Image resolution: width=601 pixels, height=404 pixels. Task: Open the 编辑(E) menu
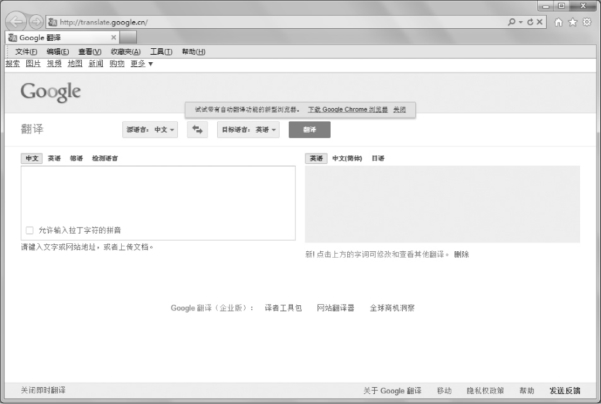58,51
